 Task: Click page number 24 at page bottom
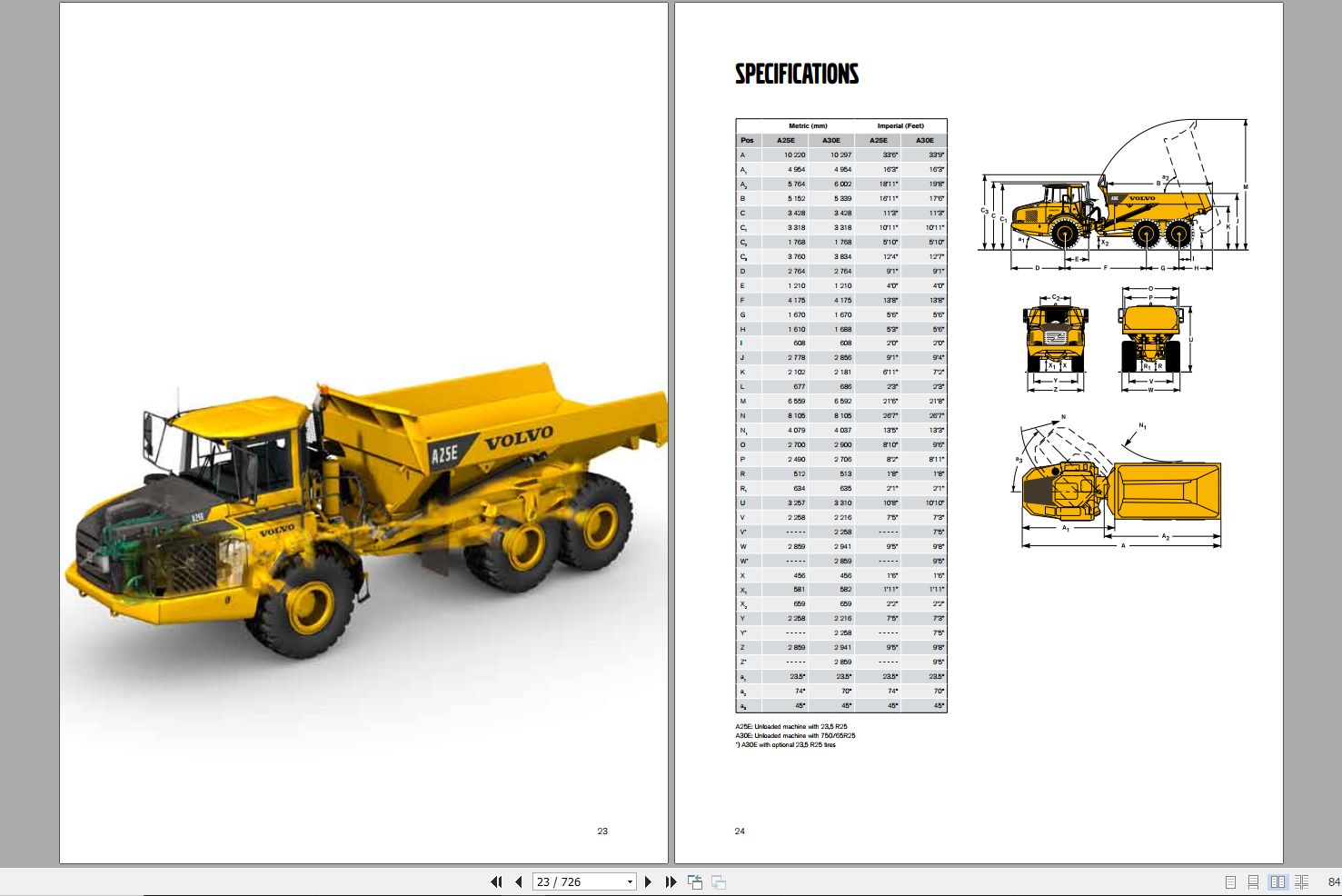pos(740,831)
